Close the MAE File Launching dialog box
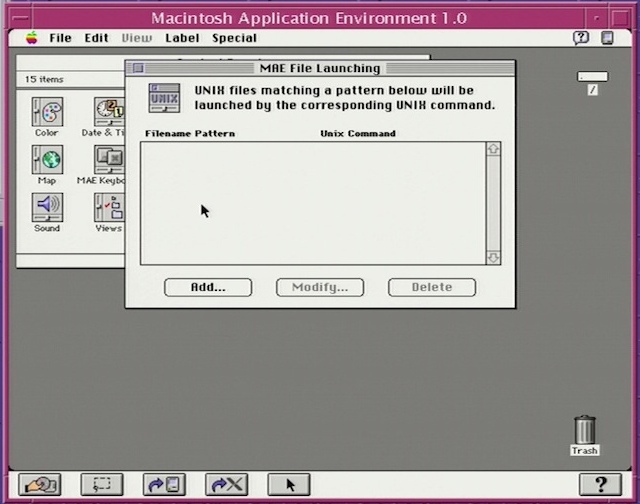 point(138,68)
